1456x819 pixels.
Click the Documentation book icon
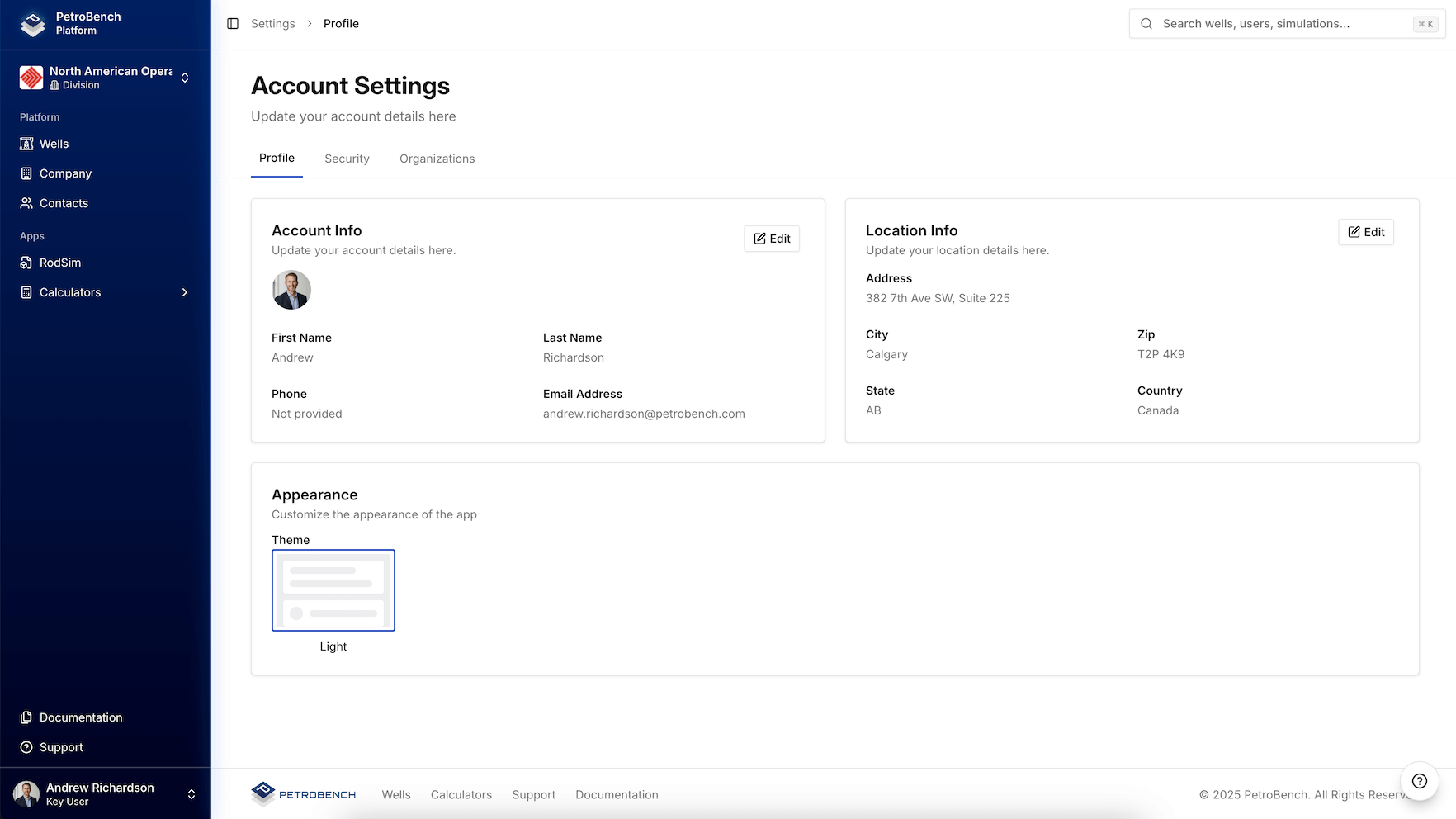[x=26, y=717]
